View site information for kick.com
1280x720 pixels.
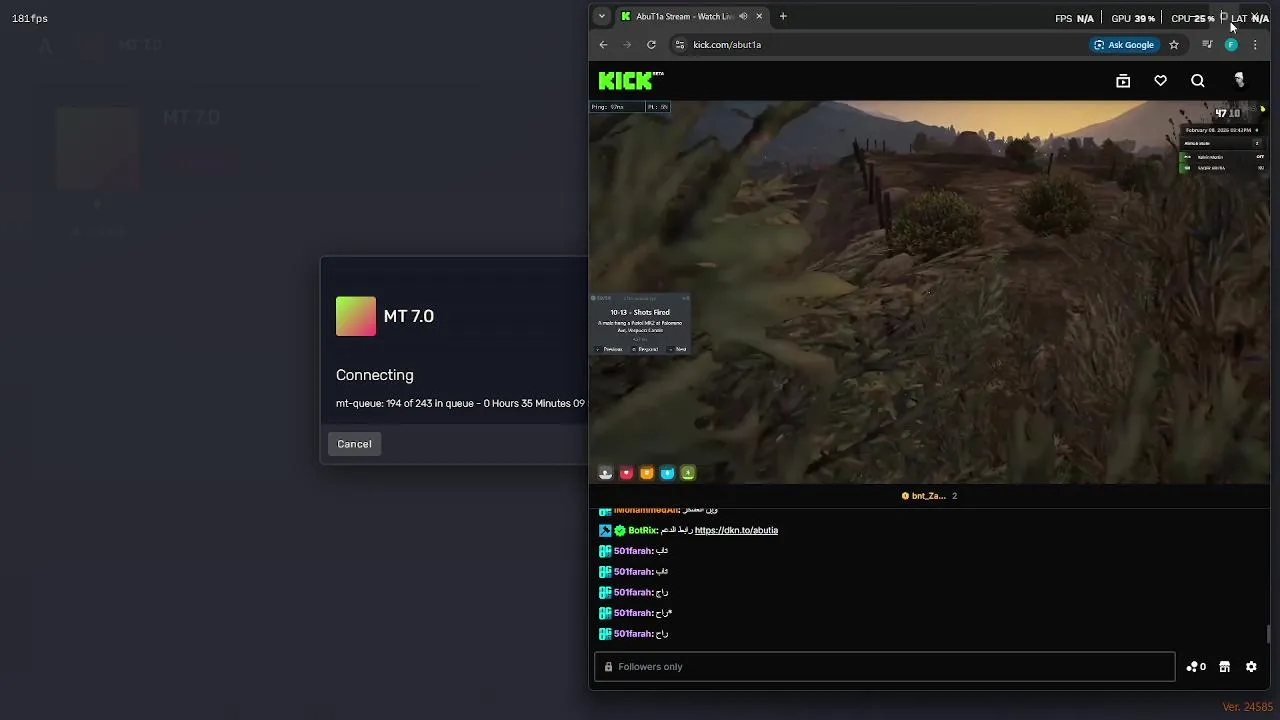point(680,44)
